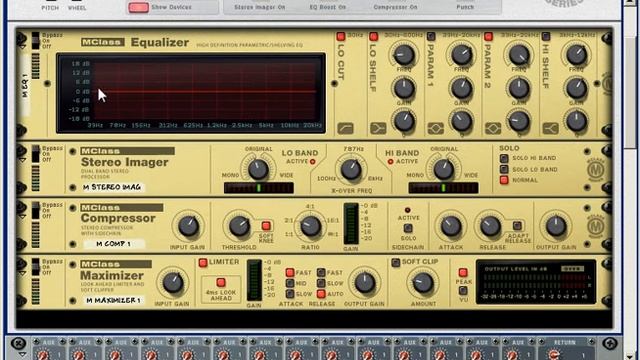Image resolution: width=640 pixels, height=360 pixels.
Task: Switch Maximizer meter to Peak mode
Action: [x=463, y=272]
